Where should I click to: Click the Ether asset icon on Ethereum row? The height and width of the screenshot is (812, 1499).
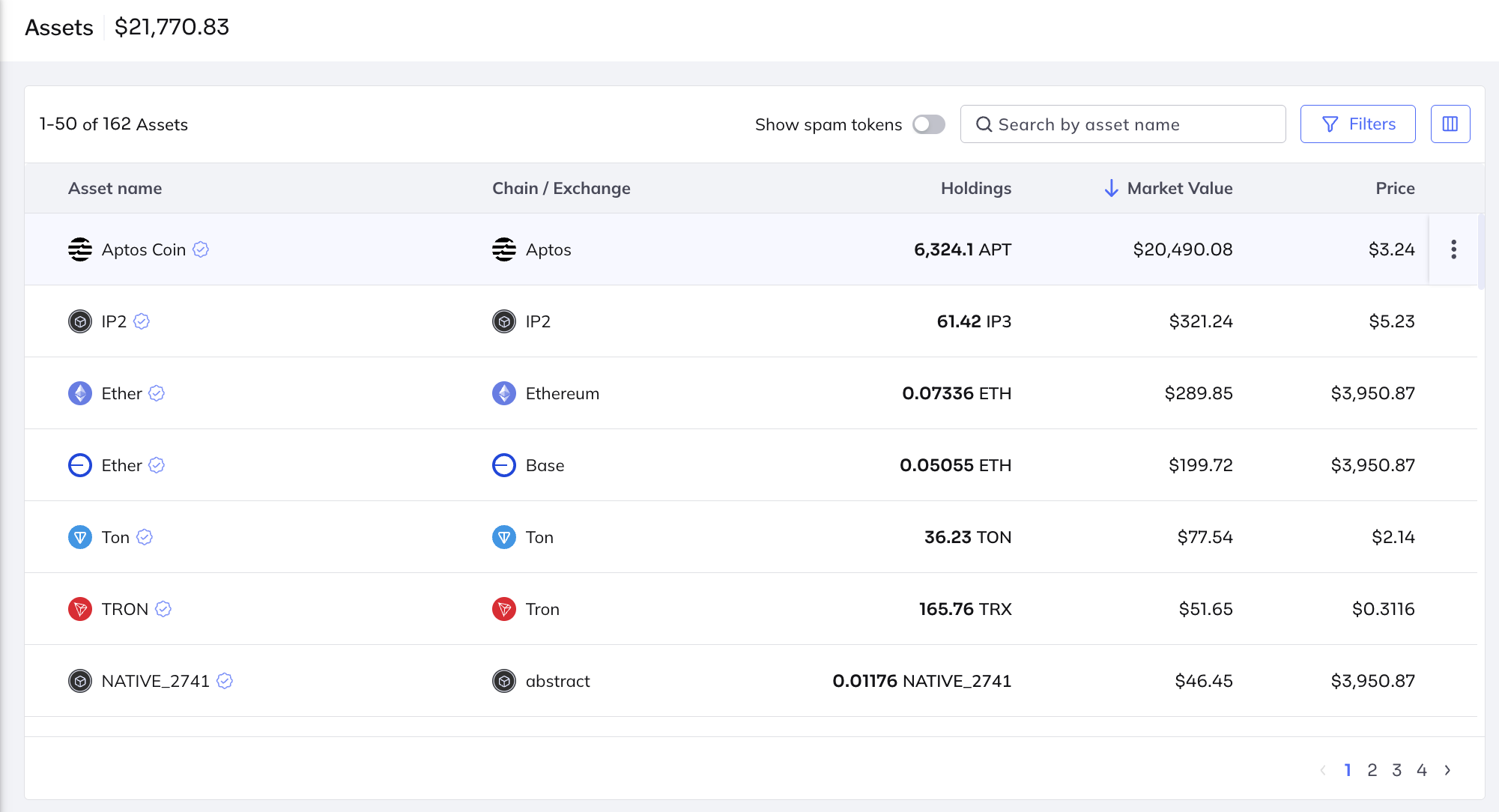coord(80,393)
